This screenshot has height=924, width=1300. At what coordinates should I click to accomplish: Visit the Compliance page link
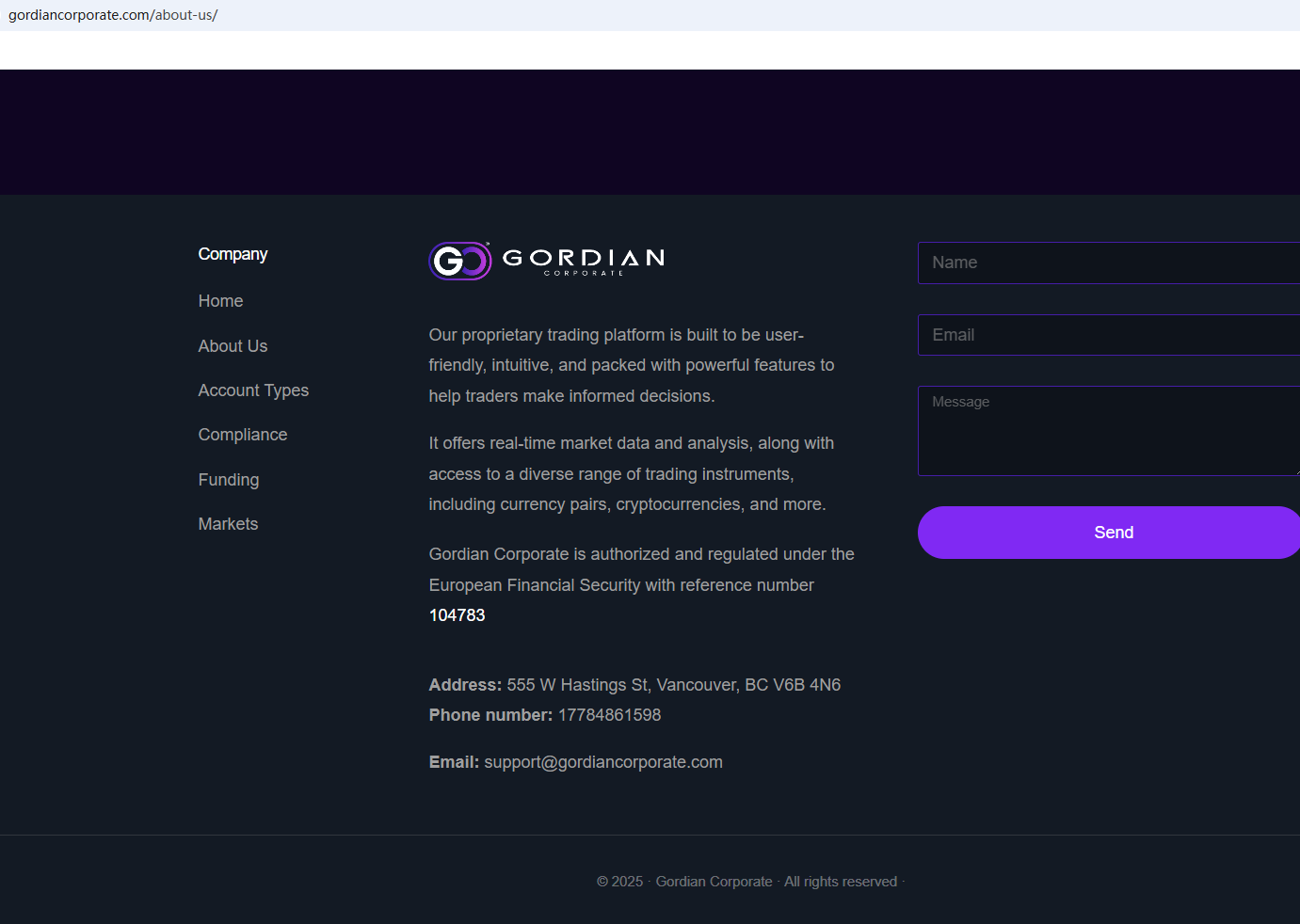pos(243,435)
